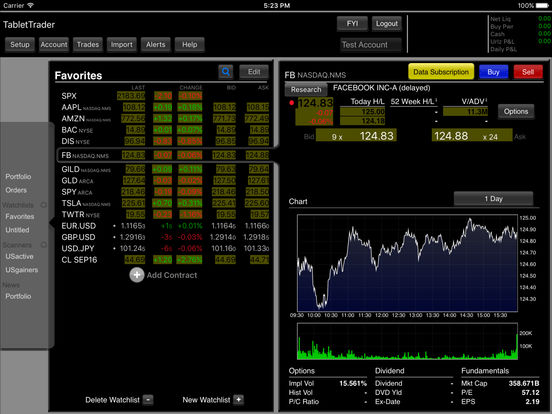
Task: Select the GILD row in Favorites
Action: click(x=165, y=169)
